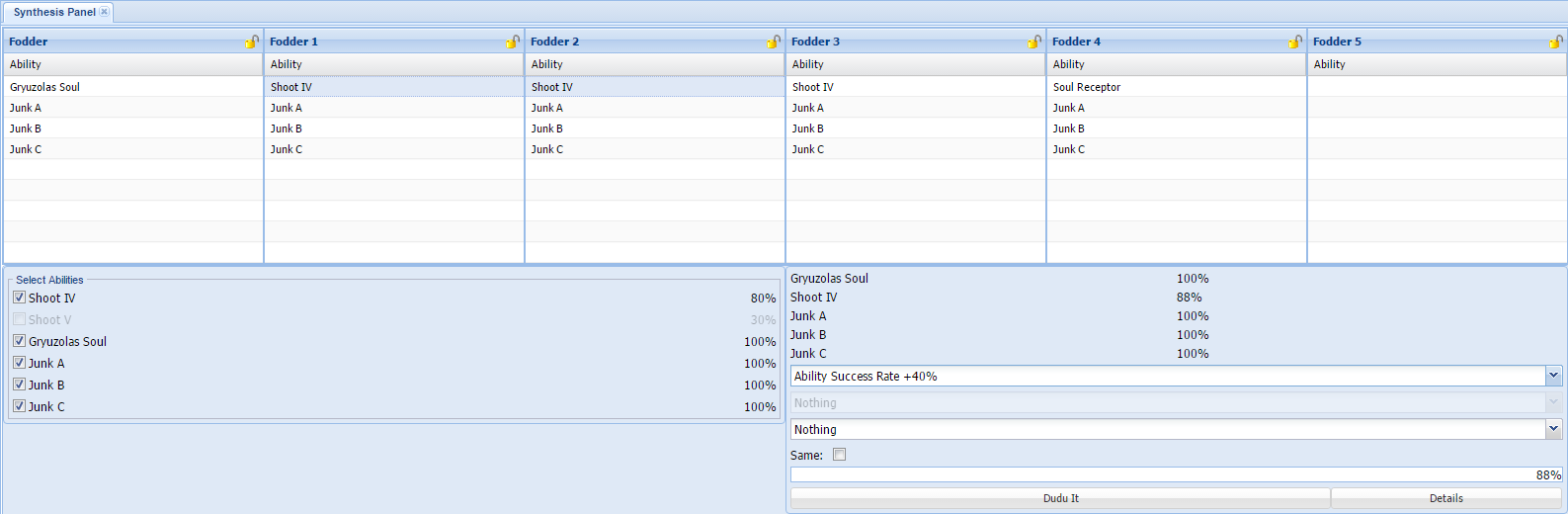Enable the Same checkbox
Screen dimensions: 1568x514
pos(840,455)
